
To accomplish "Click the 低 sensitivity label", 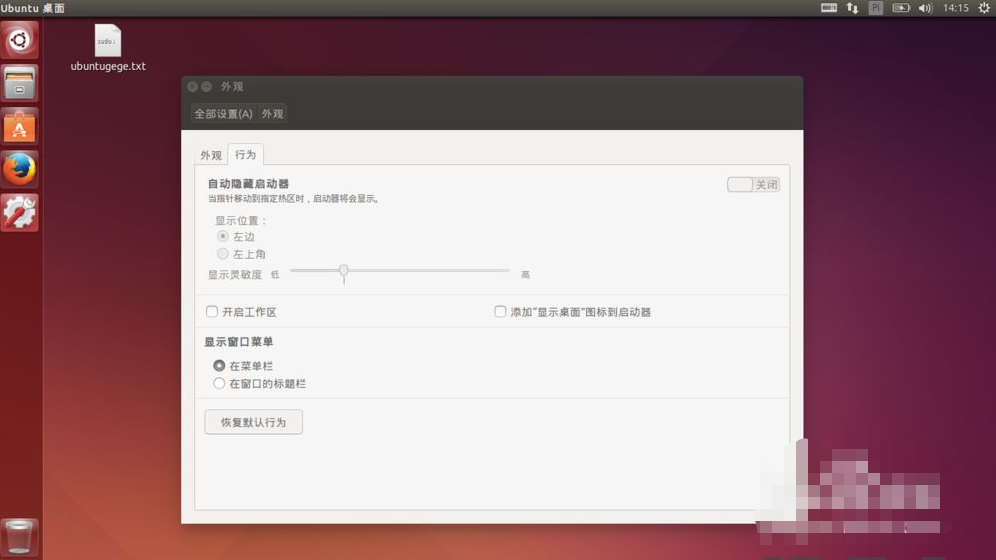I will [x=275, y=275].
